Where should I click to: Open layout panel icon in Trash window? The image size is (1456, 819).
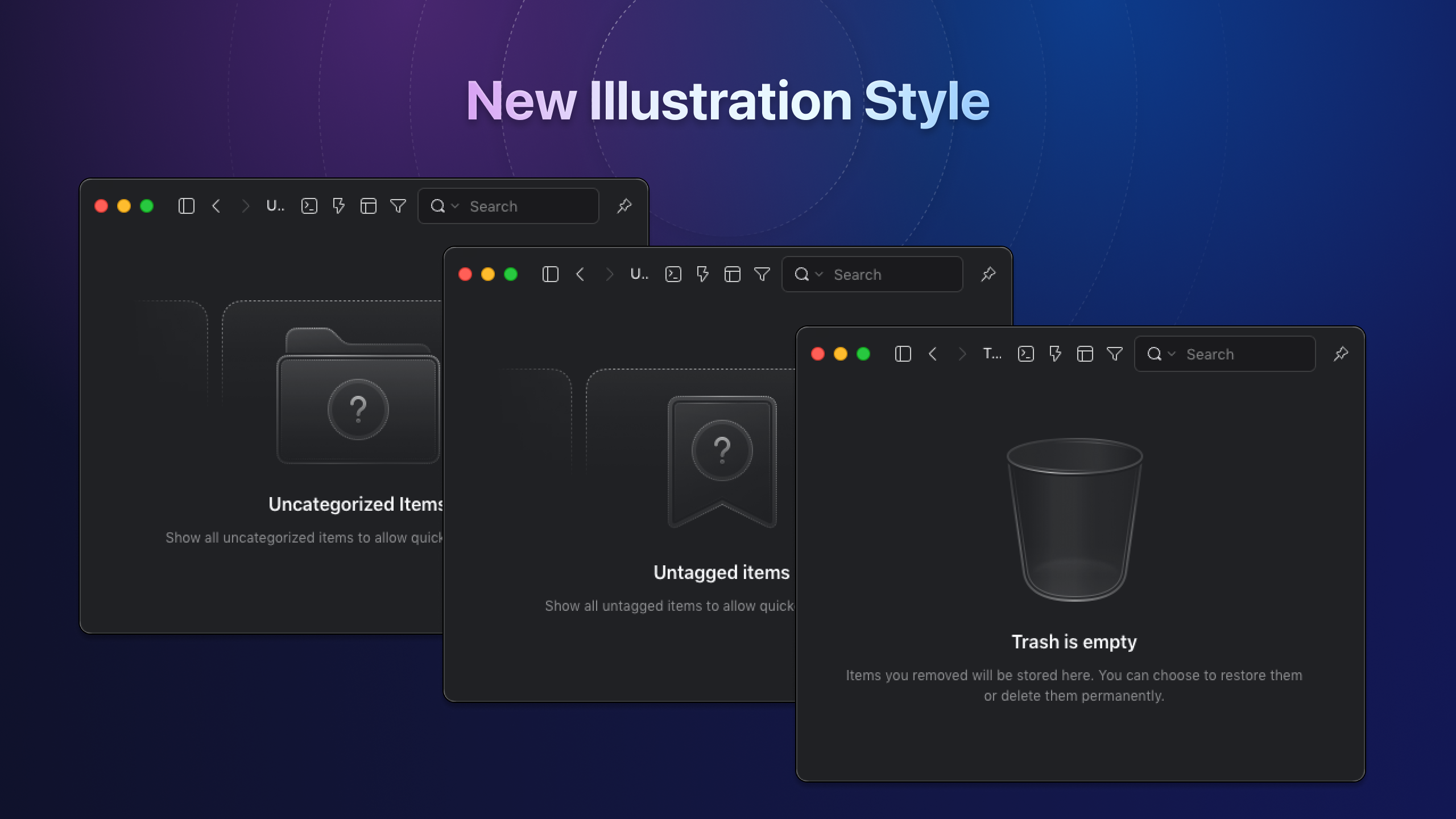pyautogui.click(x=1085, y=354)
